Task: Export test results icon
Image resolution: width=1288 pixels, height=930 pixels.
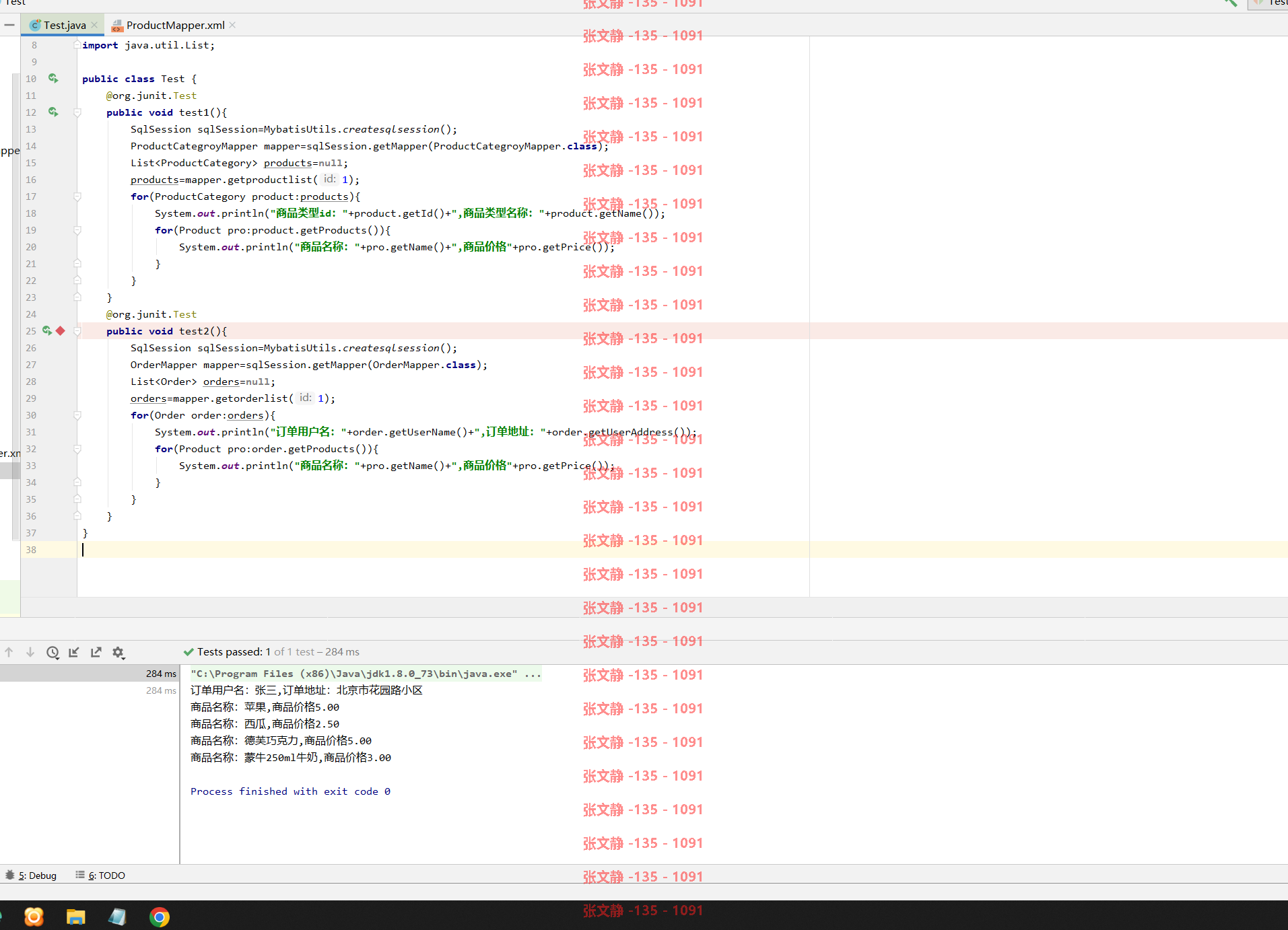Action: pyautogui.click(x=96, y=652)
